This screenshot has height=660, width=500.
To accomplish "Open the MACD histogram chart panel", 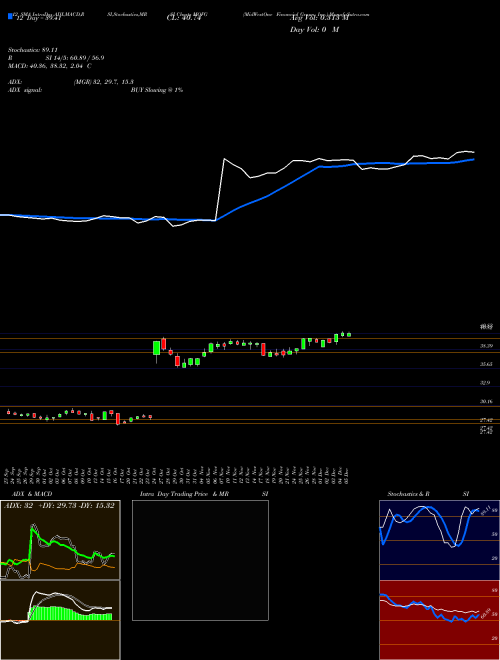I will tap(60, 620).
